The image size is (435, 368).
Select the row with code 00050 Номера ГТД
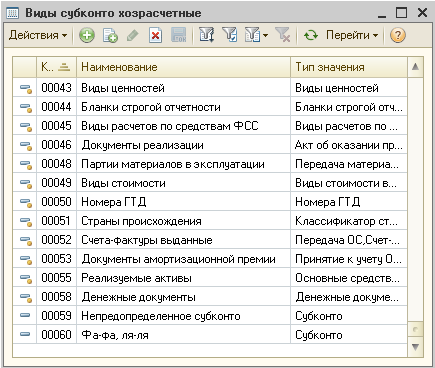tap(210, 202)
